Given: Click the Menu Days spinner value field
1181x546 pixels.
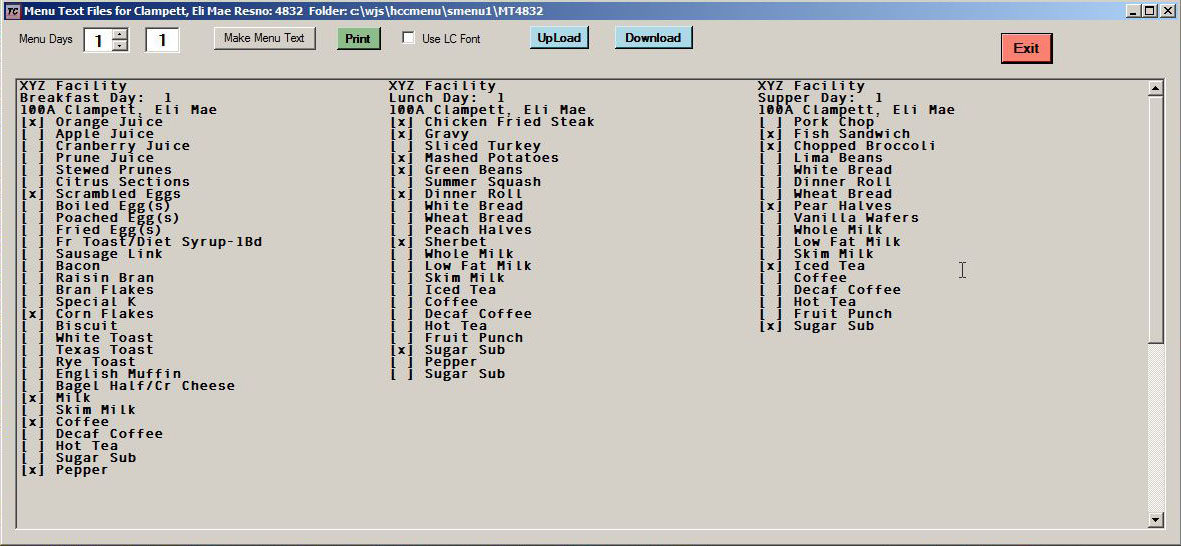Looking at the screenshot, I should [x=98, y=40].
